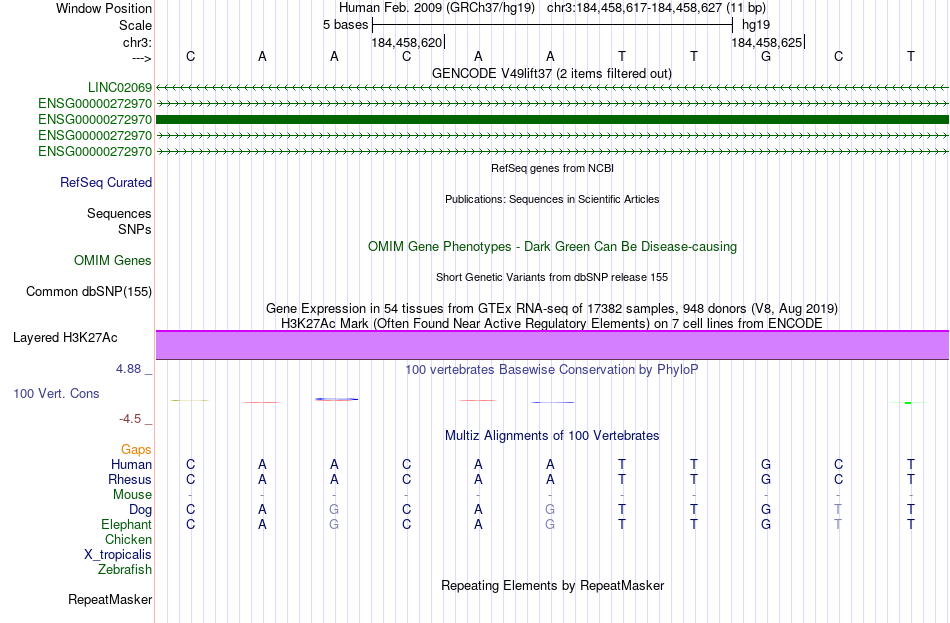
Task: Click the Gaps row label
Action: click(x=136, y=450)
